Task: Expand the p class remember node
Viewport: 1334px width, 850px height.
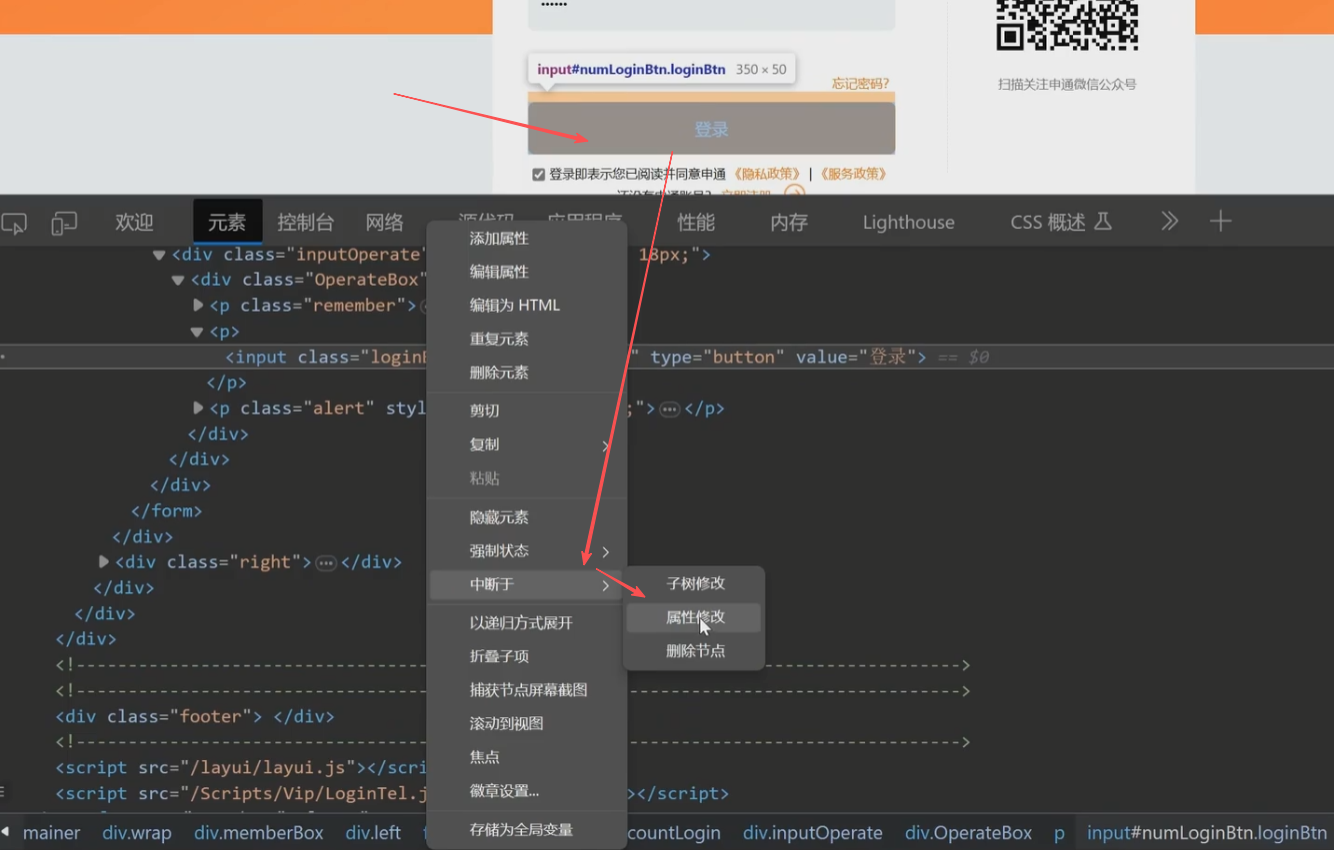Action: point(197,306)
